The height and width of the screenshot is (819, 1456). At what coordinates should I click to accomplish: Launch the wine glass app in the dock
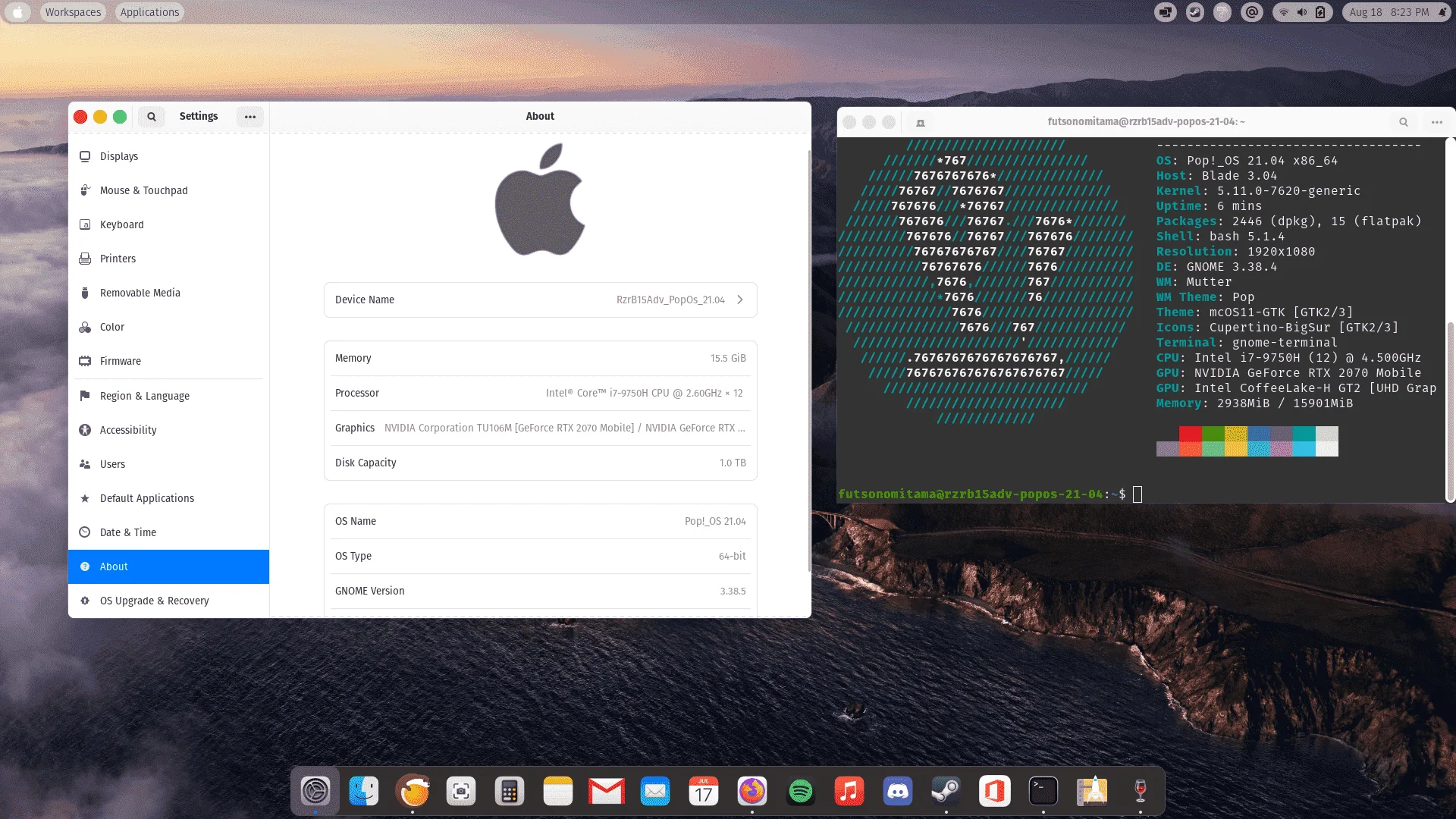click(1141, 792)
